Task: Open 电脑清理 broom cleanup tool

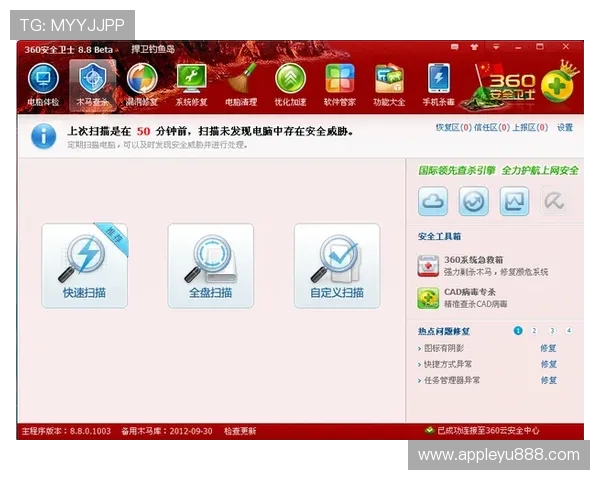Action: tap(241, 85)
